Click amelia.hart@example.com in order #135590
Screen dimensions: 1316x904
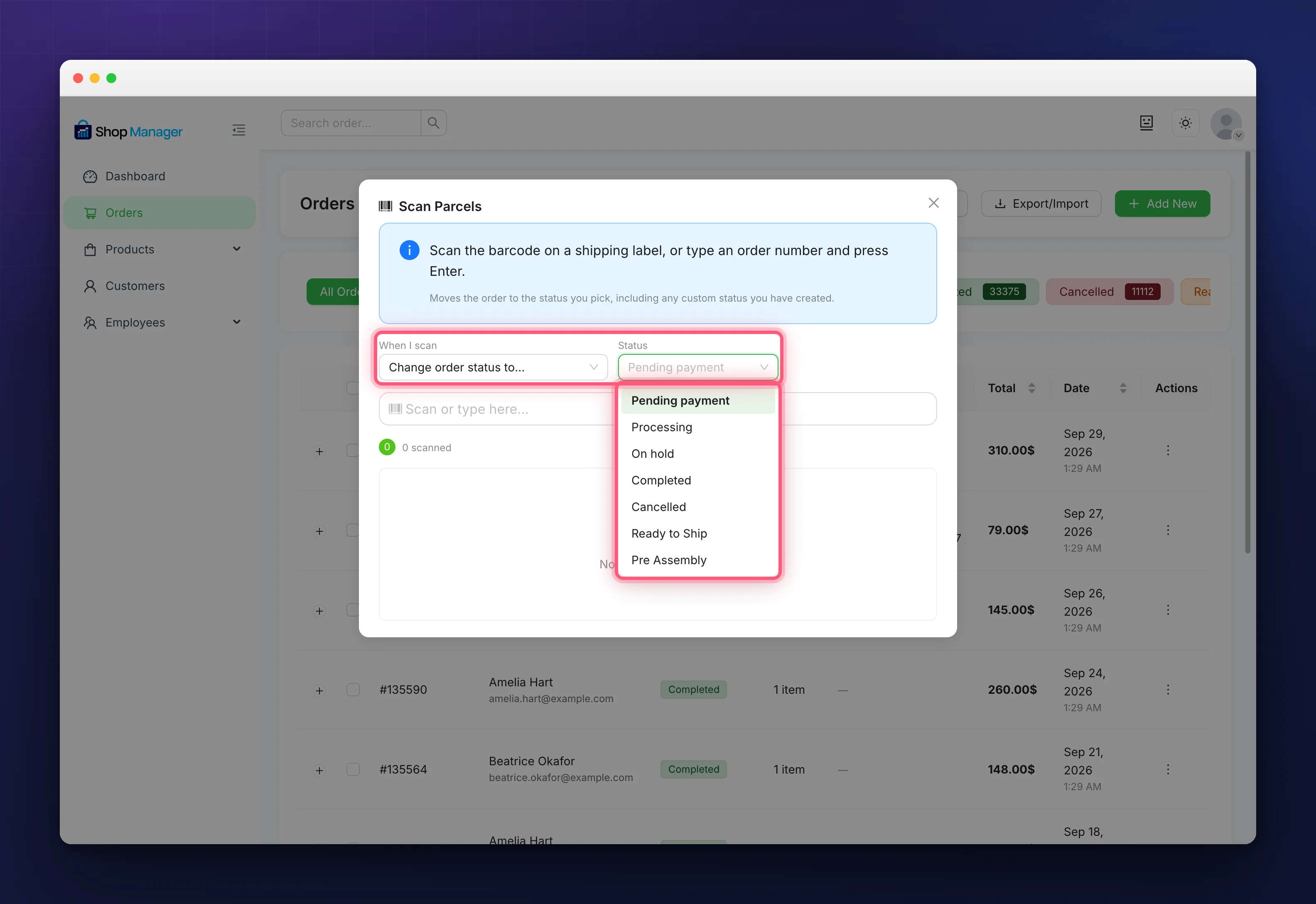(x=551, y=698)
